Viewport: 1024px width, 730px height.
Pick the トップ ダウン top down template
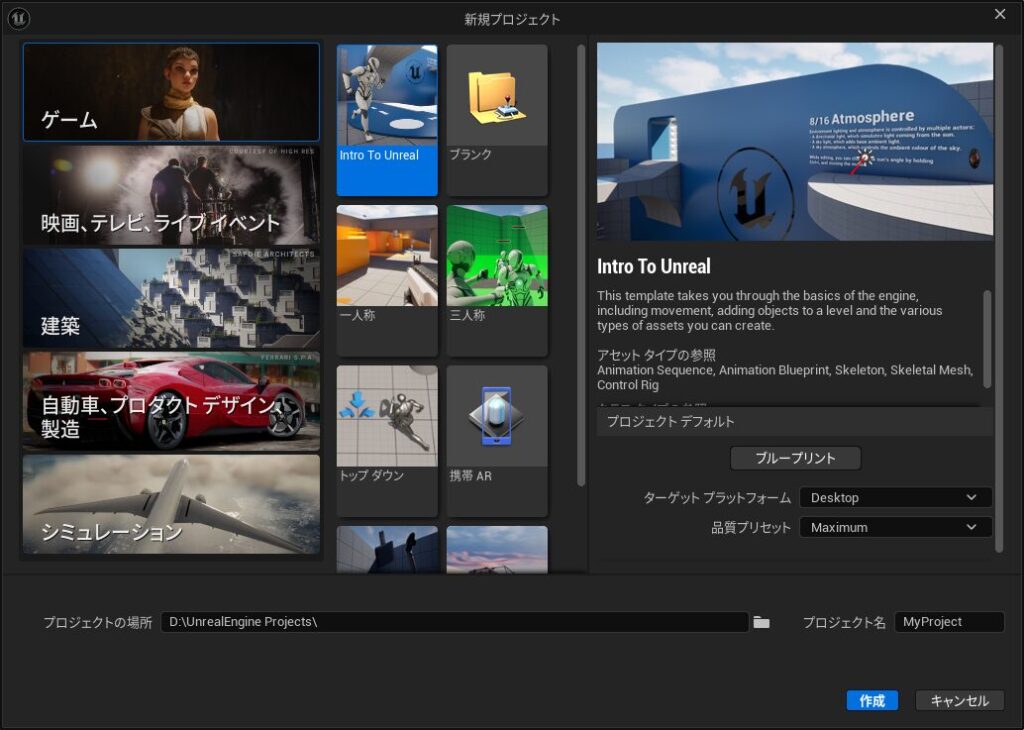(x=387, y=440)
